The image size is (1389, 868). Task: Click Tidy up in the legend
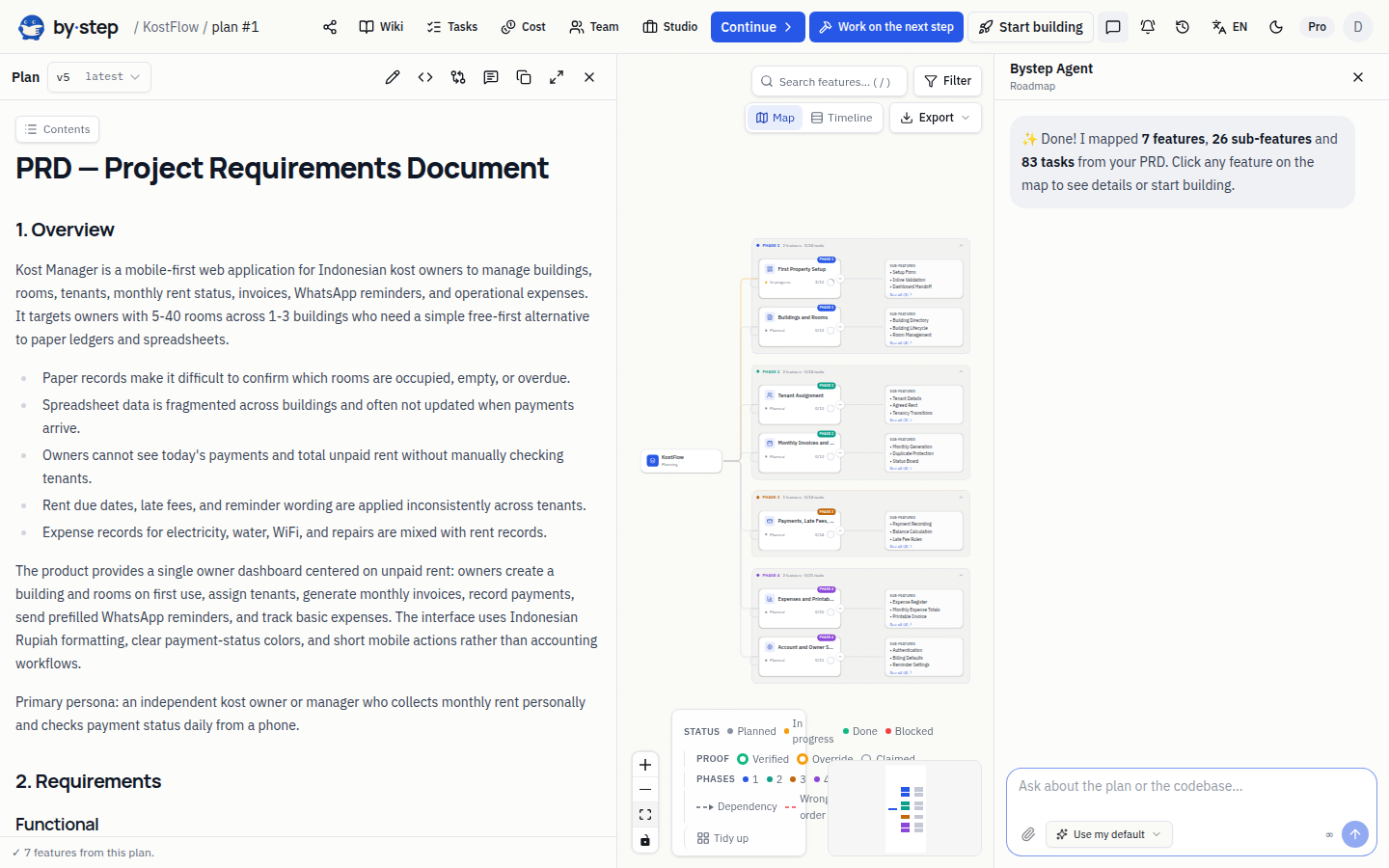pyautogui.click(x=722, y=838)
